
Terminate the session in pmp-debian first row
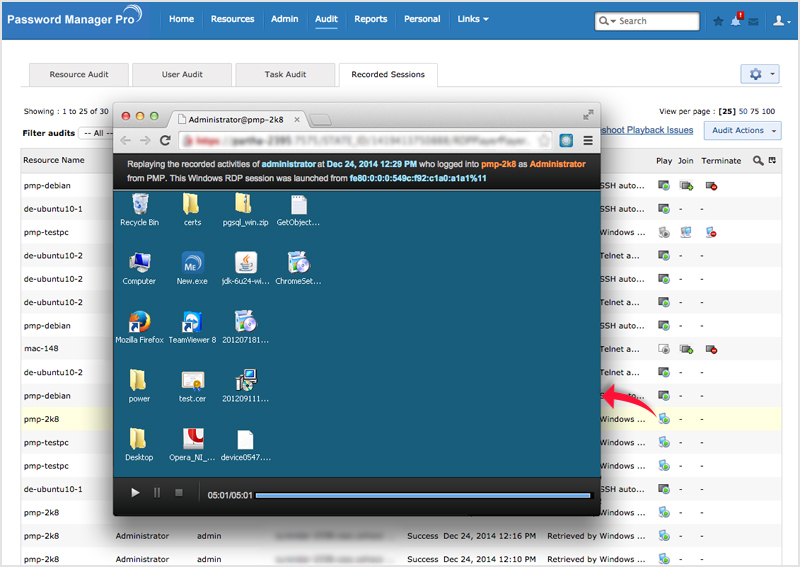(x=711, y=186)
